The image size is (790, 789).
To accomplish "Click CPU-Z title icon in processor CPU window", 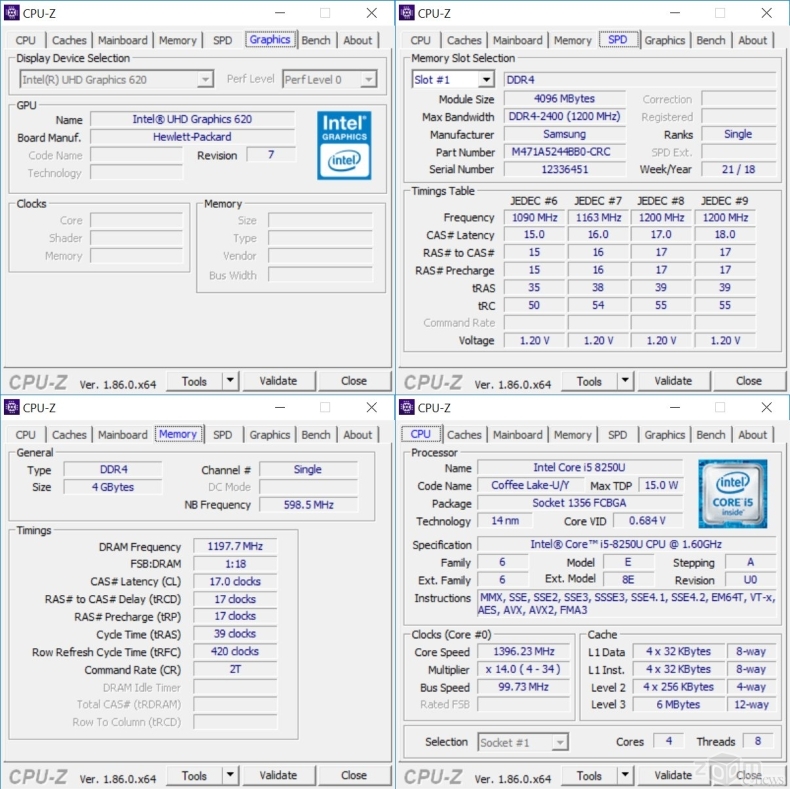I will (406, 407).
